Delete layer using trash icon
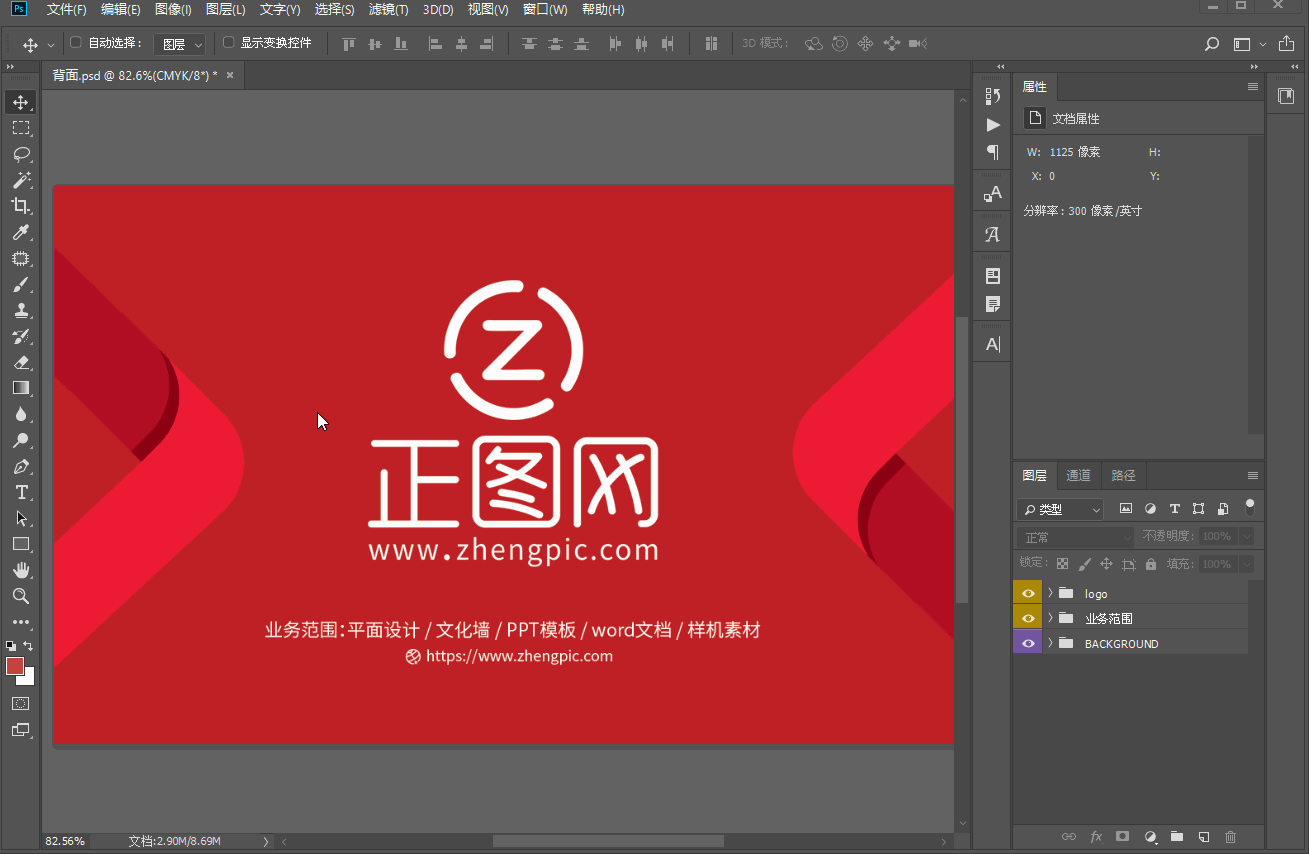The height and width of the screenshot is (854, 1309). coord(1231,836)
